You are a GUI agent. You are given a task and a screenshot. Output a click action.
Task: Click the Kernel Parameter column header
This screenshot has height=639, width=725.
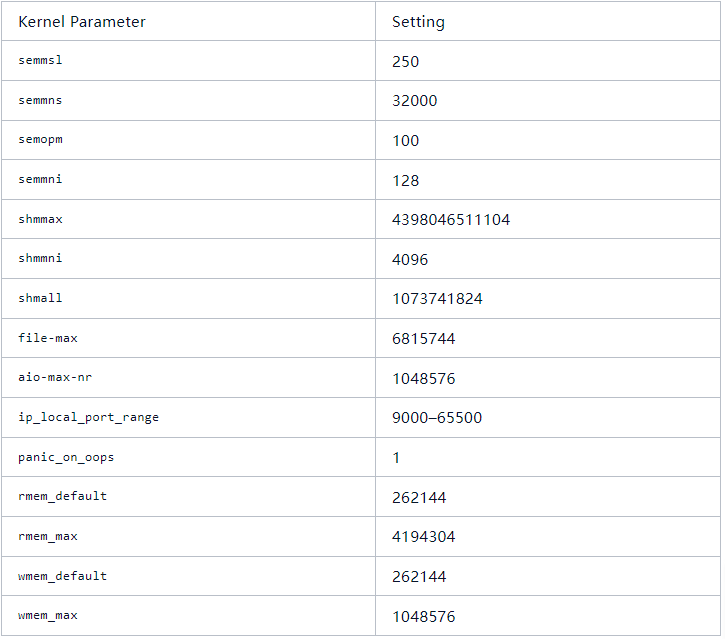coord(82,22)
